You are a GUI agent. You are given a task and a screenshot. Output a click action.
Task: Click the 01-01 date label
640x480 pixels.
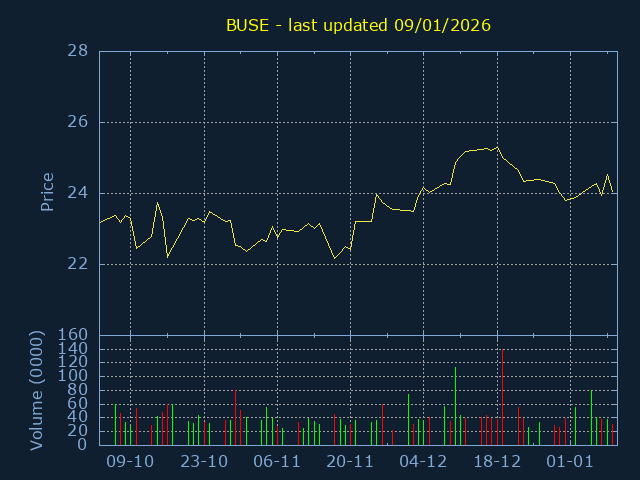click(570, 462)
